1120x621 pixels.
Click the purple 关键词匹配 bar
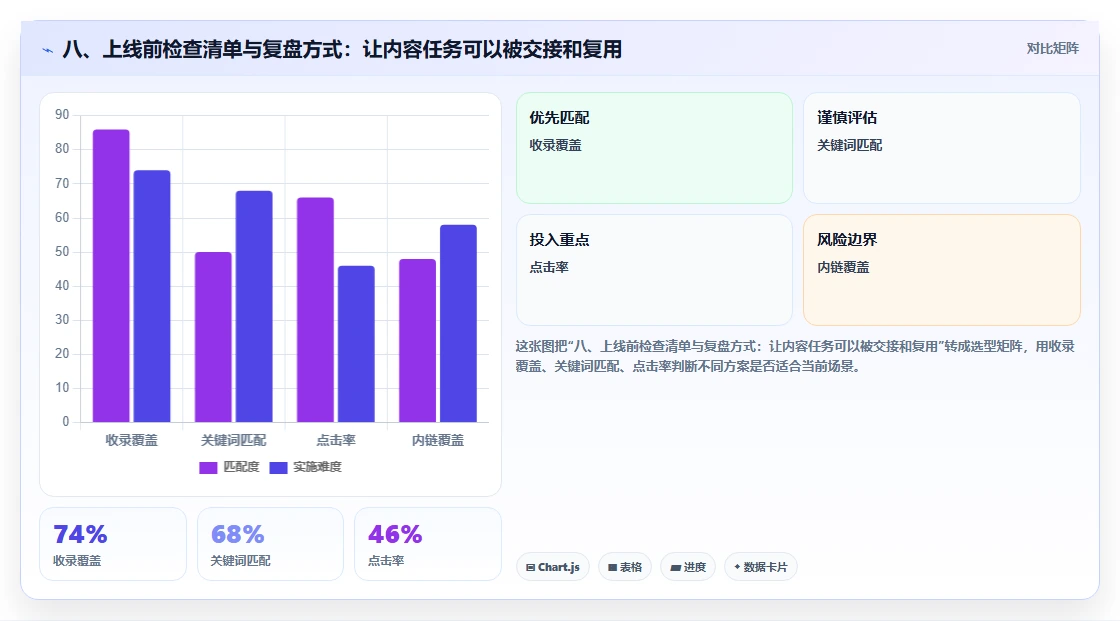point(214,337)
